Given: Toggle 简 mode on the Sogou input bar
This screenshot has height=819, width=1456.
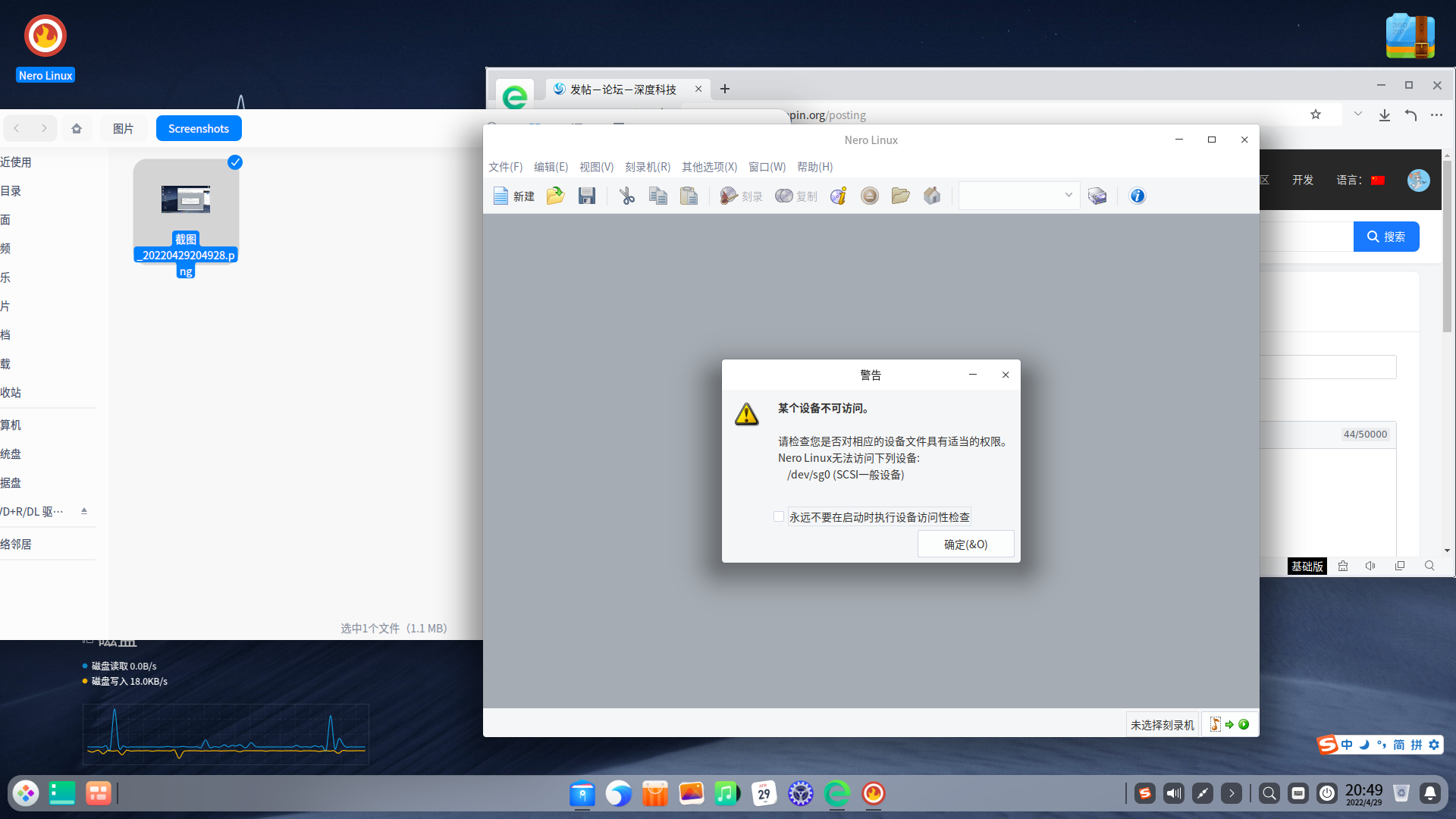Looking at the screenshot, I should click(x=1399, y=745).
